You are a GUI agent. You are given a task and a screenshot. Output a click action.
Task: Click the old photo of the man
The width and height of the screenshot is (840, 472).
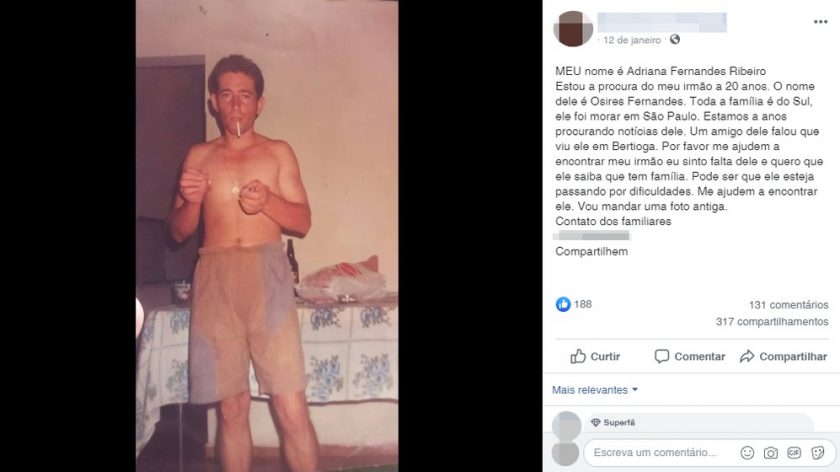(x=267, y=236)
